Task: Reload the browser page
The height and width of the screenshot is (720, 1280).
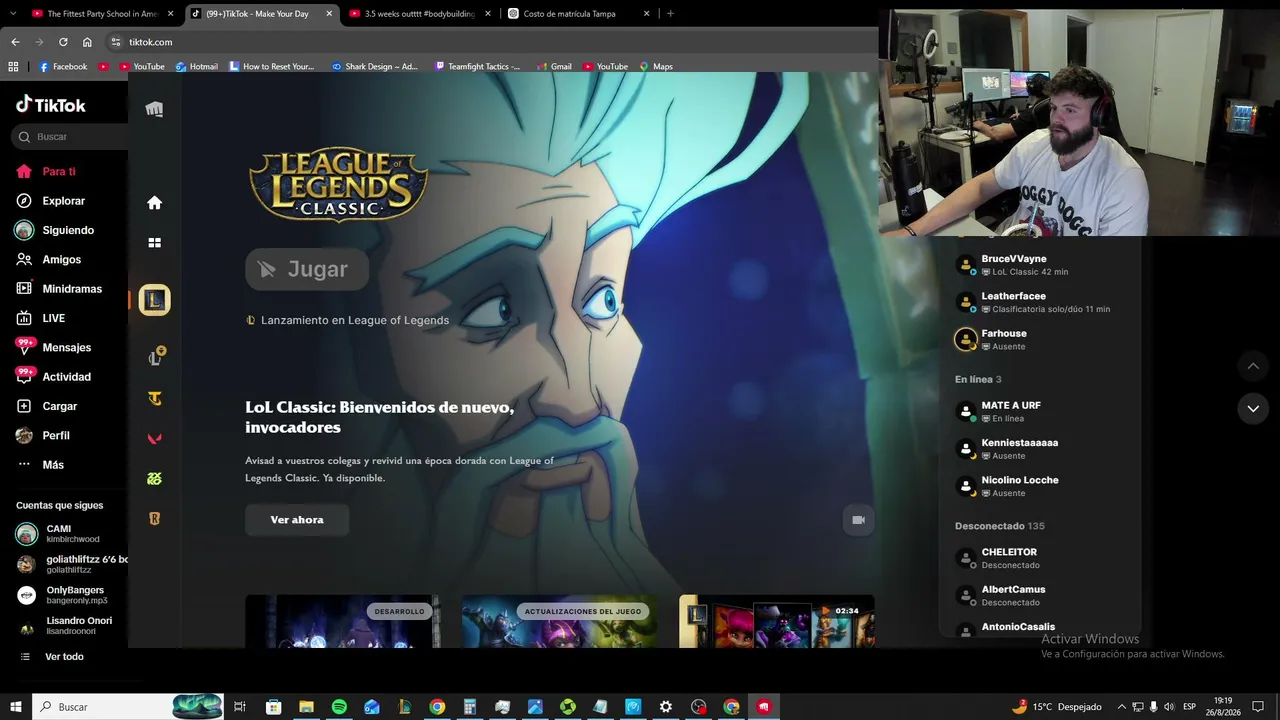Action: point(63,42)
